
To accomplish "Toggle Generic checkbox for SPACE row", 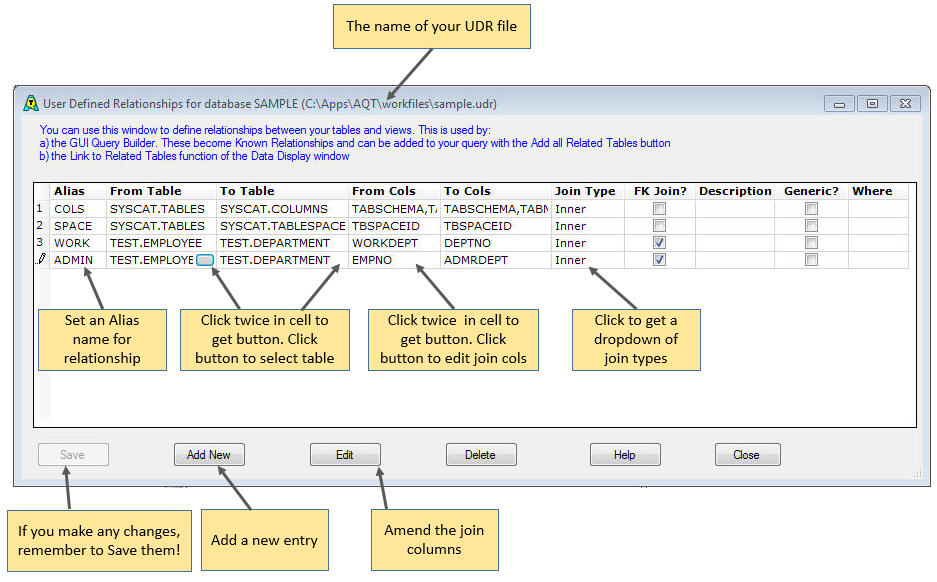I will coord(811,226).
